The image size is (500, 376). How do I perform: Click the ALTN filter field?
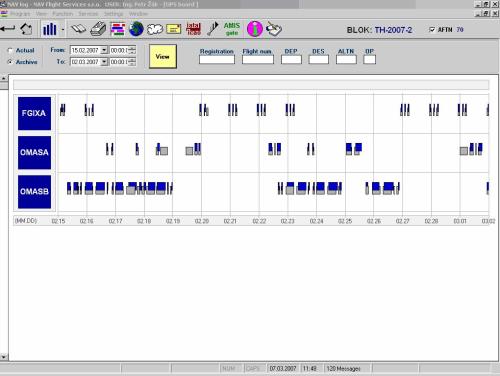[346, 60]
